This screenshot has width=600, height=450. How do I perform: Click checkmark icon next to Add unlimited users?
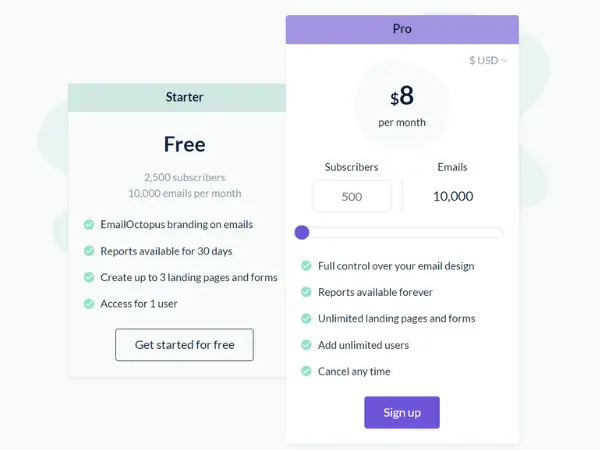306,345
